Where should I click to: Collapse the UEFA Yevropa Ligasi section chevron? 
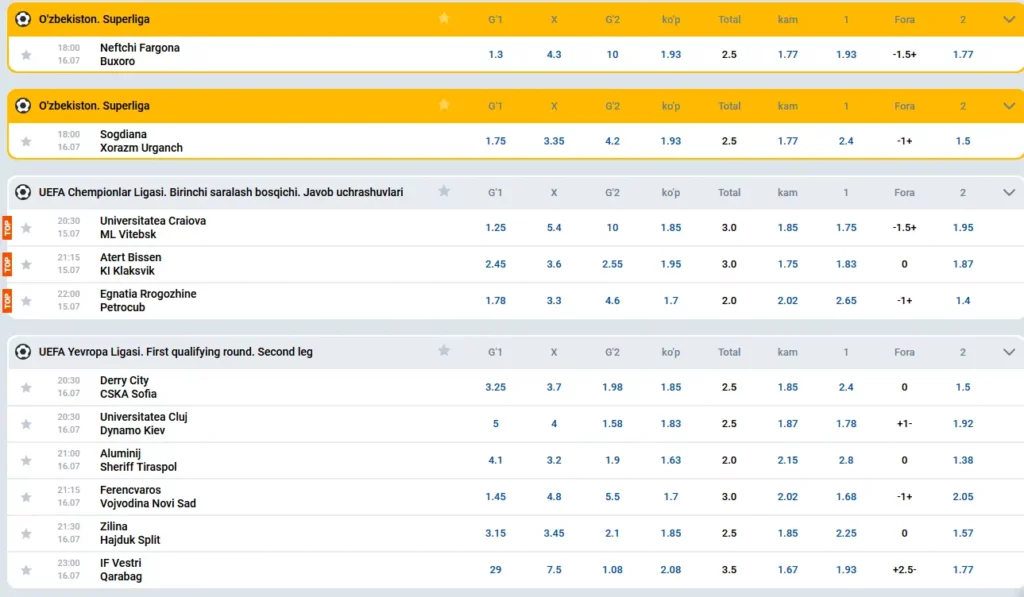coord(1009,351)
